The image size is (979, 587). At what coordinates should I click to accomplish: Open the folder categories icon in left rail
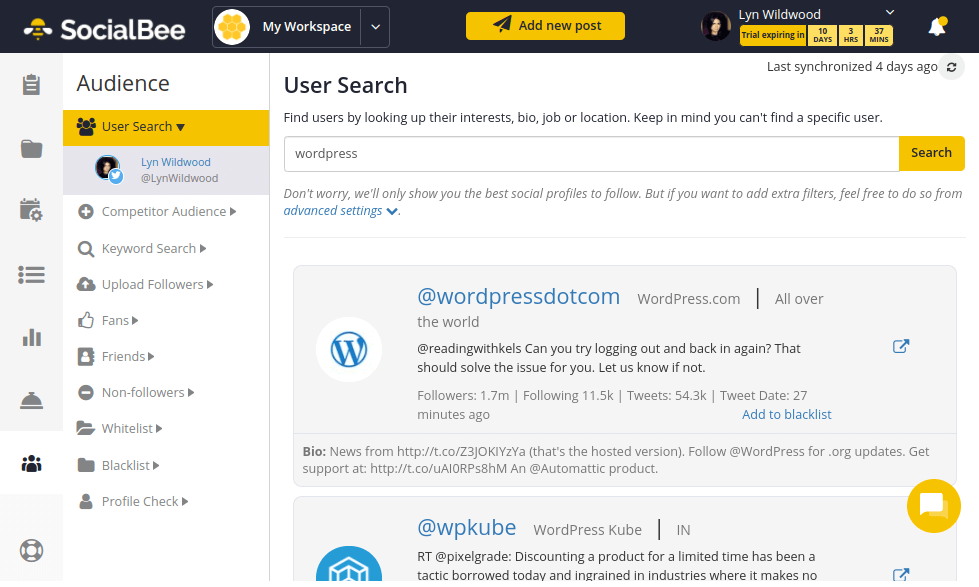tap(31, 149)
